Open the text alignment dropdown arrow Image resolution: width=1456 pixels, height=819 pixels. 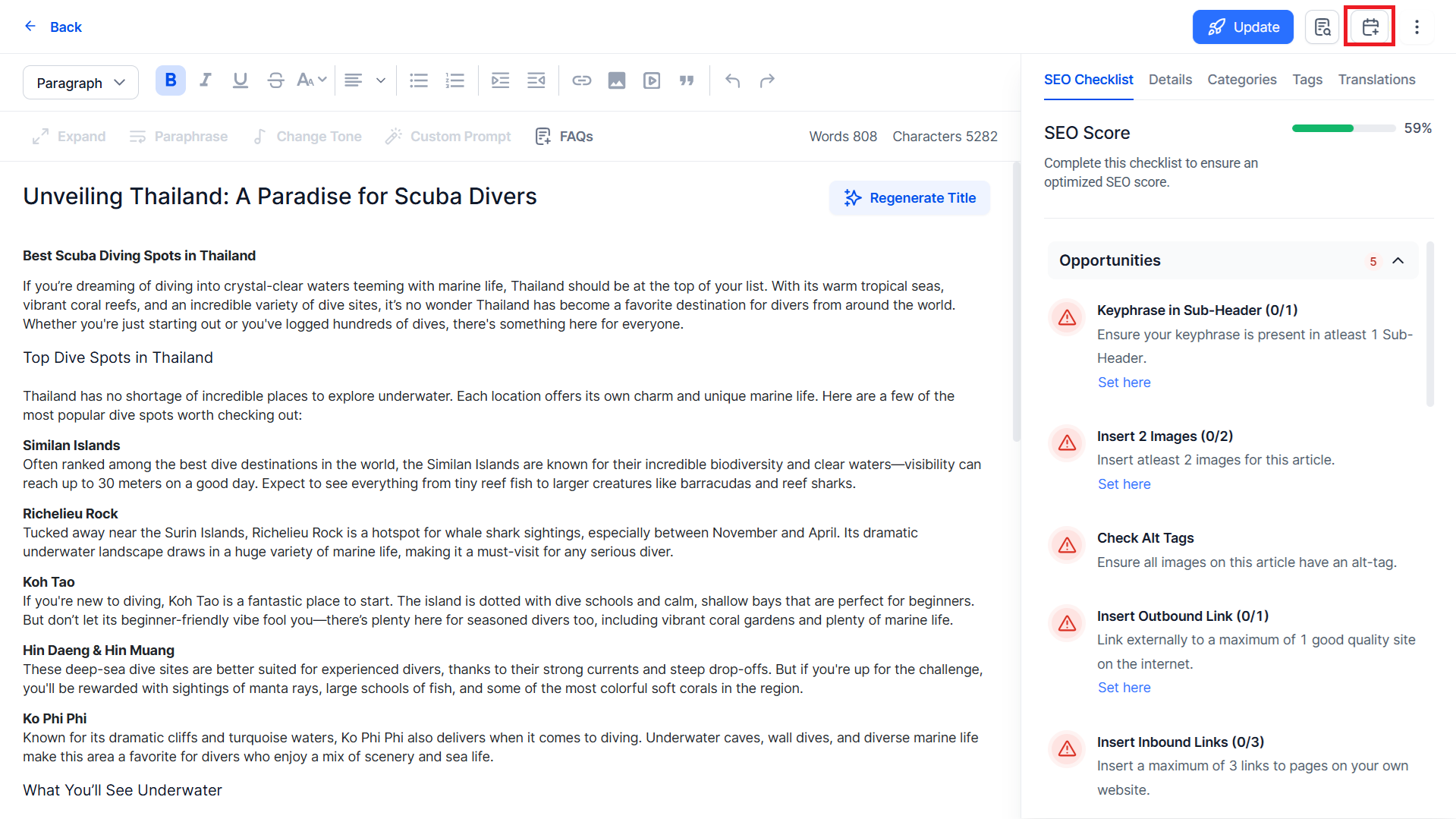[x=381, y=80]
